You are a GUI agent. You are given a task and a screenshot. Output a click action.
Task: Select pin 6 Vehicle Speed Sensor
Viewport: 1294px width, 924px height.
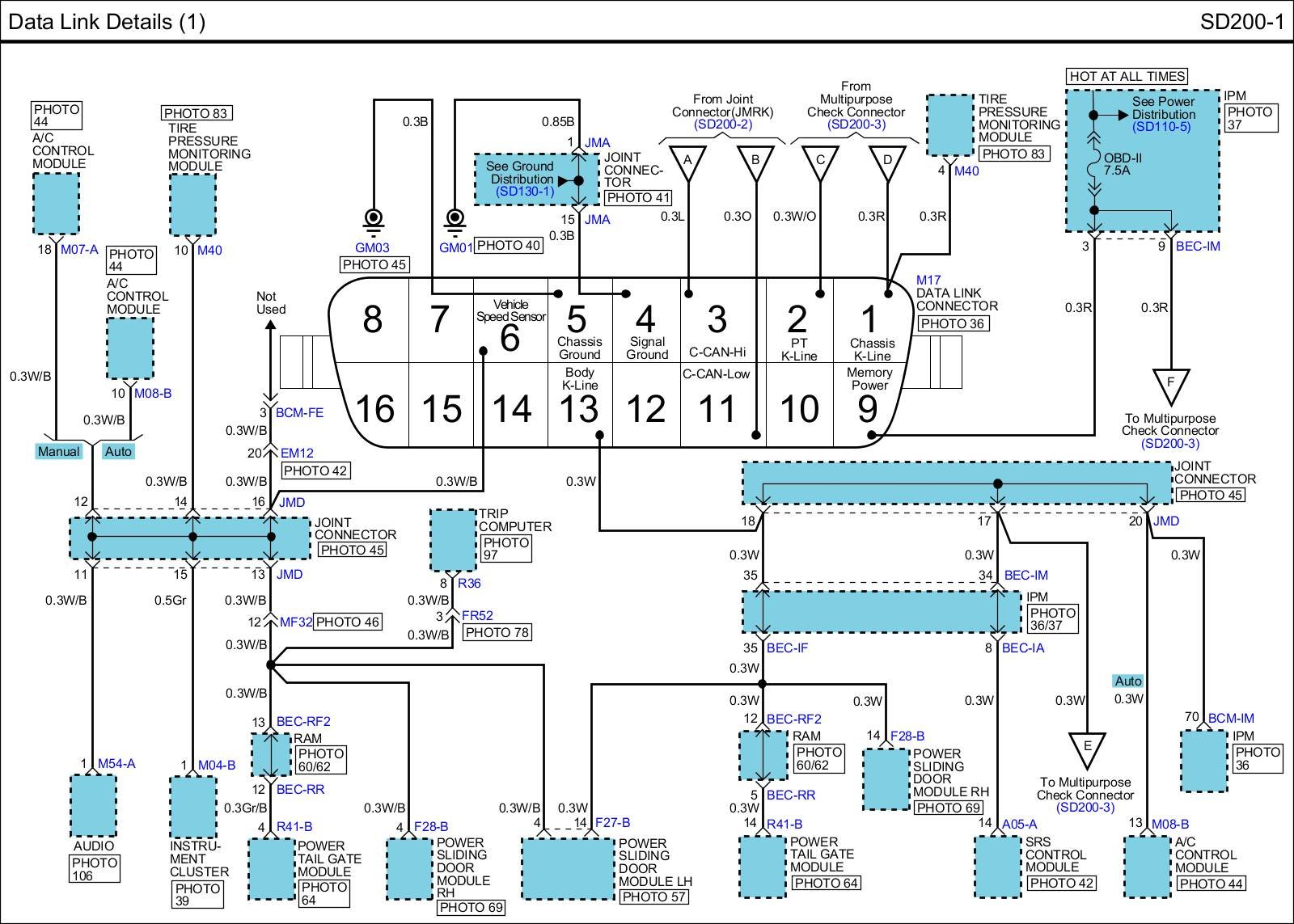pos(510,327)
